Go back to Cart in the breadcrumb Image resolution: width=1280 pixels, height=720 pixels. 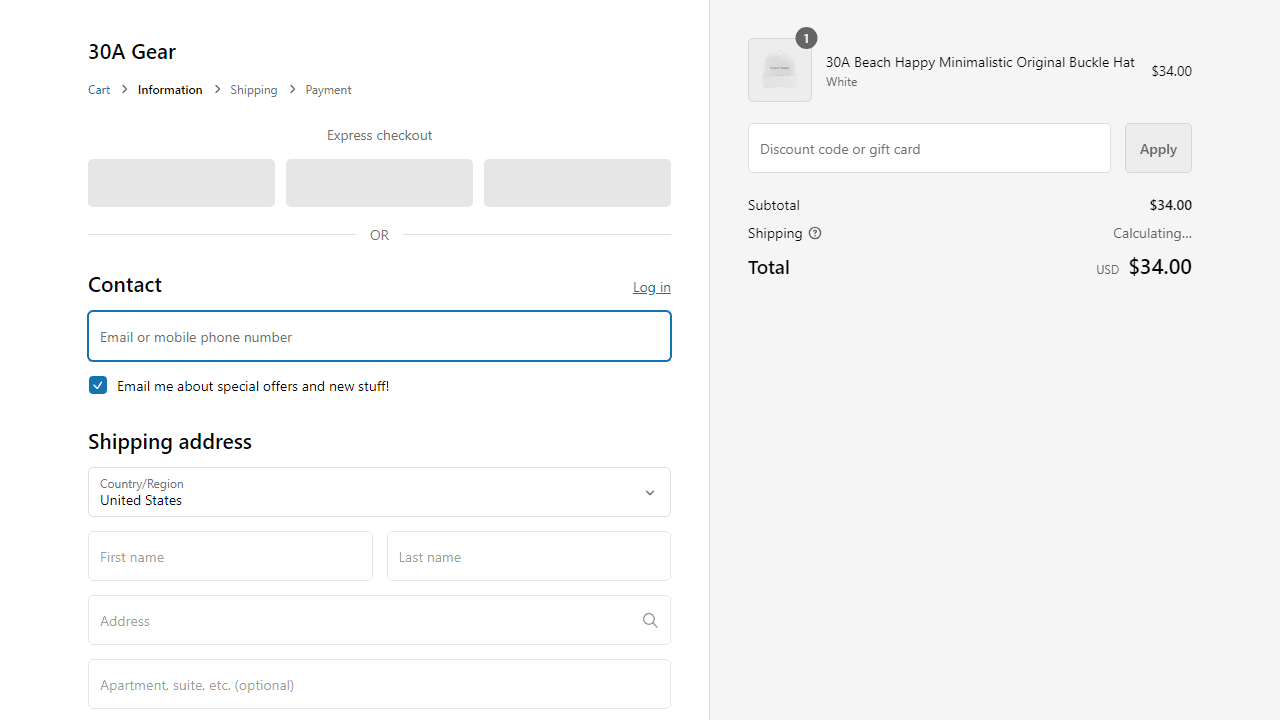99,90
